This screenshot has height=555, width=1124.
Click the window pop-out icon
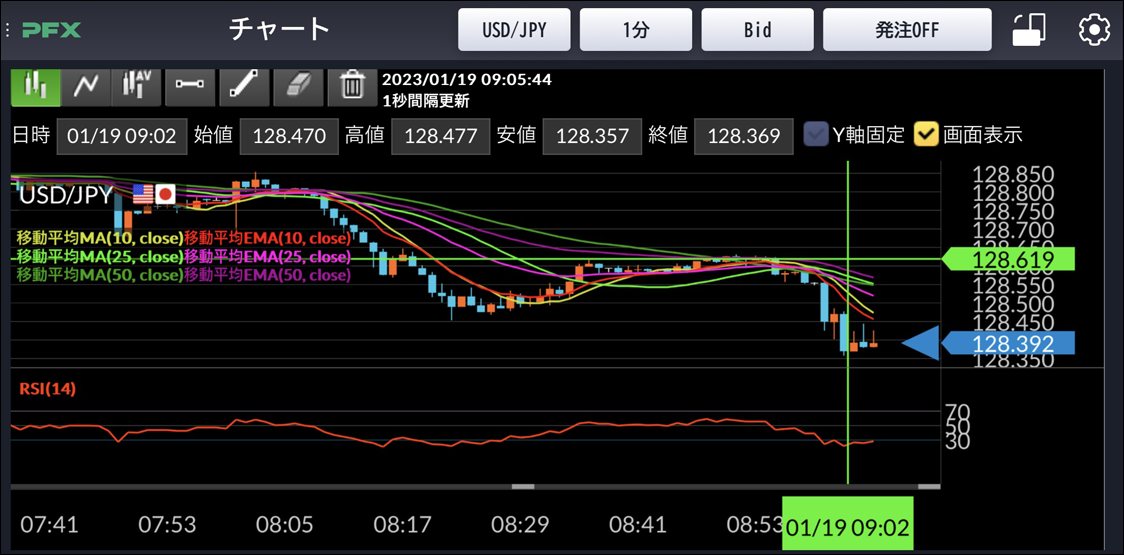(1029, 29)
